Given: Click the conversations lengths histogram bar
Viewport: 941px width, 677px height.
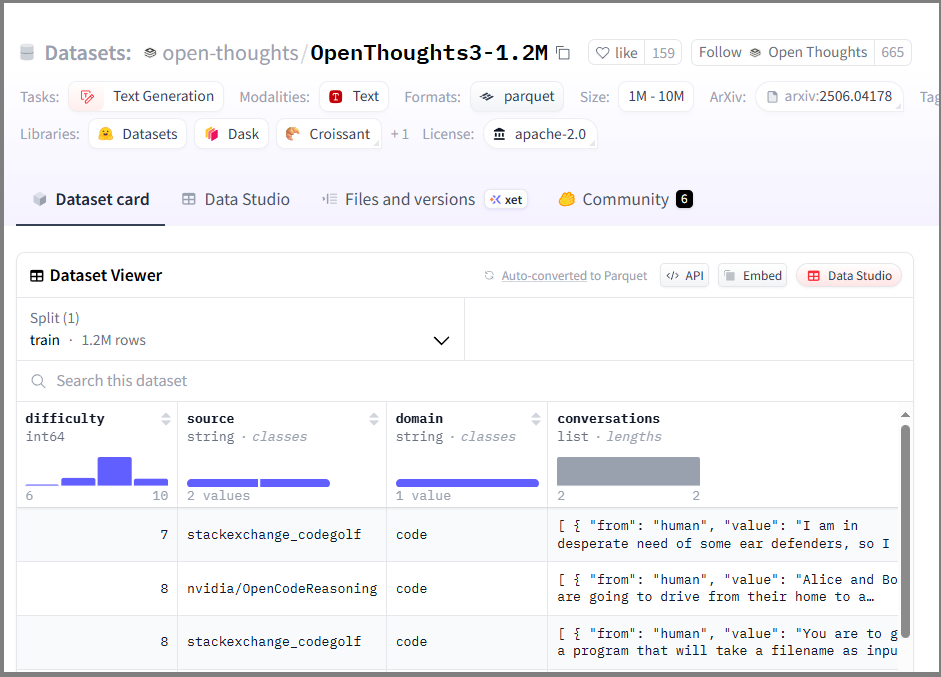Looking at the screenshot, I should point(628,471).
